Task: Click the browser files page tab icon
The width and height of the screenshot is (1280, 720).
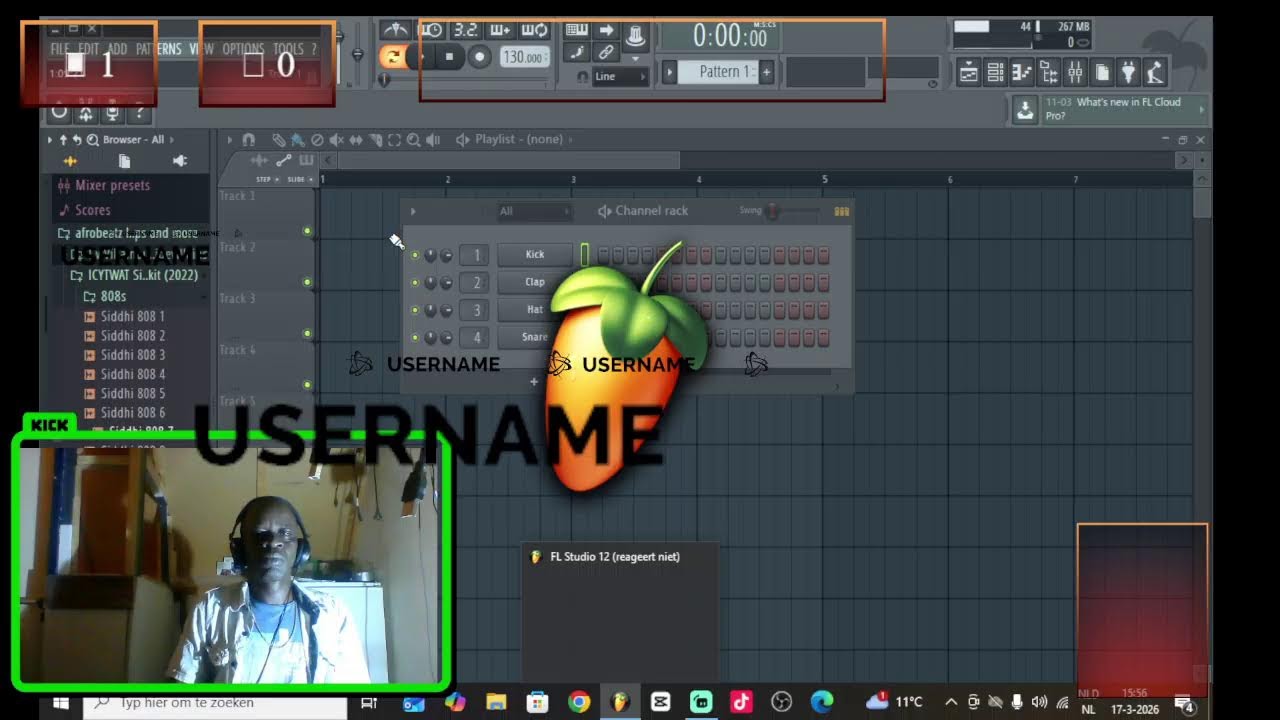Action: 124,161
